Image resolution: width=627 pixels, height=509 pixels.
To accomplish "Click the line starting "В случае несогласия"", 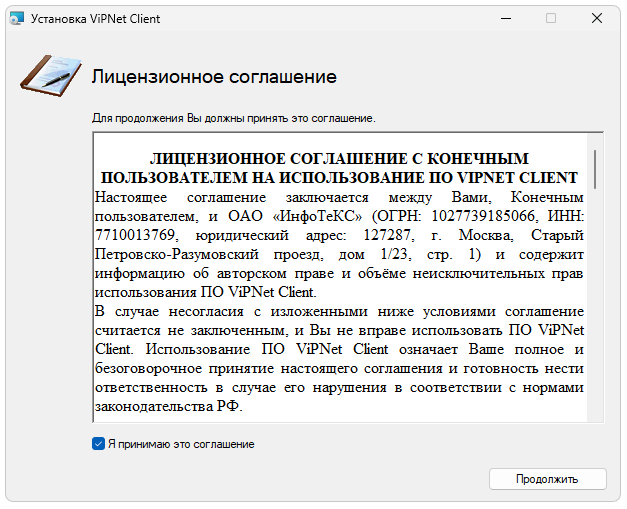I will point(339,311).
